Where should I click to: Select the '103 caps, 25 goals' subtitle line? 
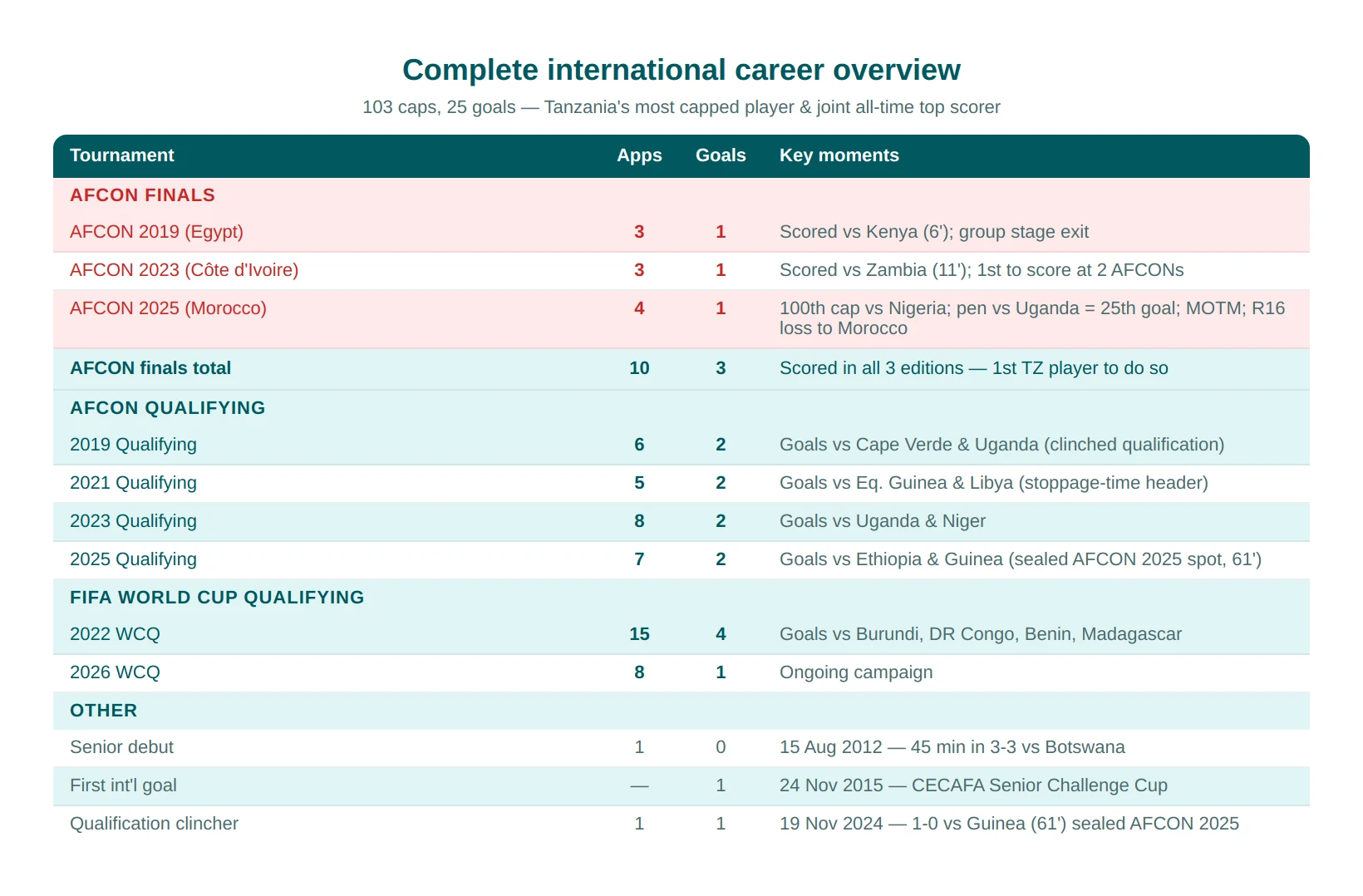tap(681, 107)
